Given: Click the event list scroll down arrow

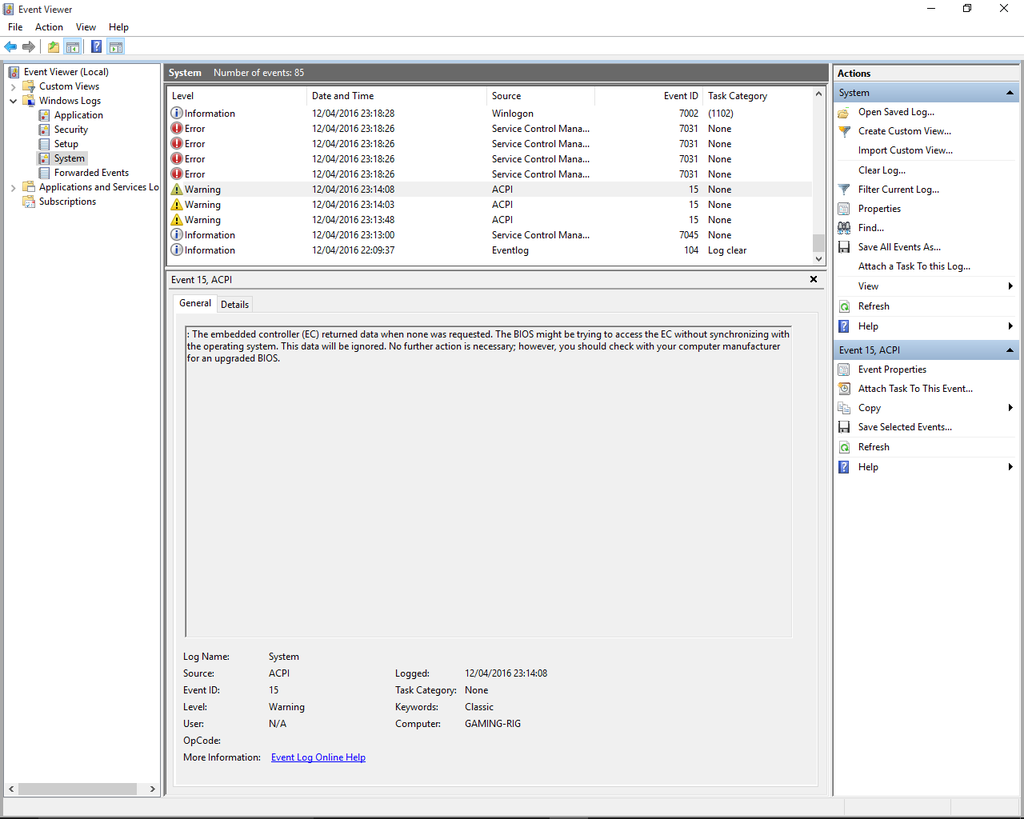Looking at the screenshot, I should tap(818, 259).
